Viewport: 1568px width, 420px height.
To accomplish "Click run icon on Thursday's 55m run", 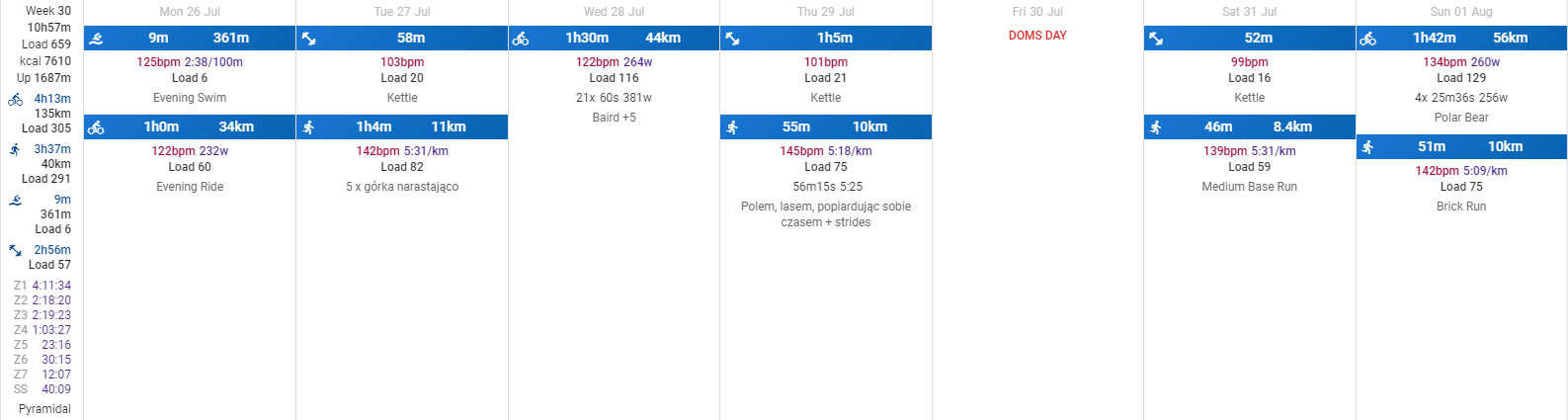I will (732, 127).
